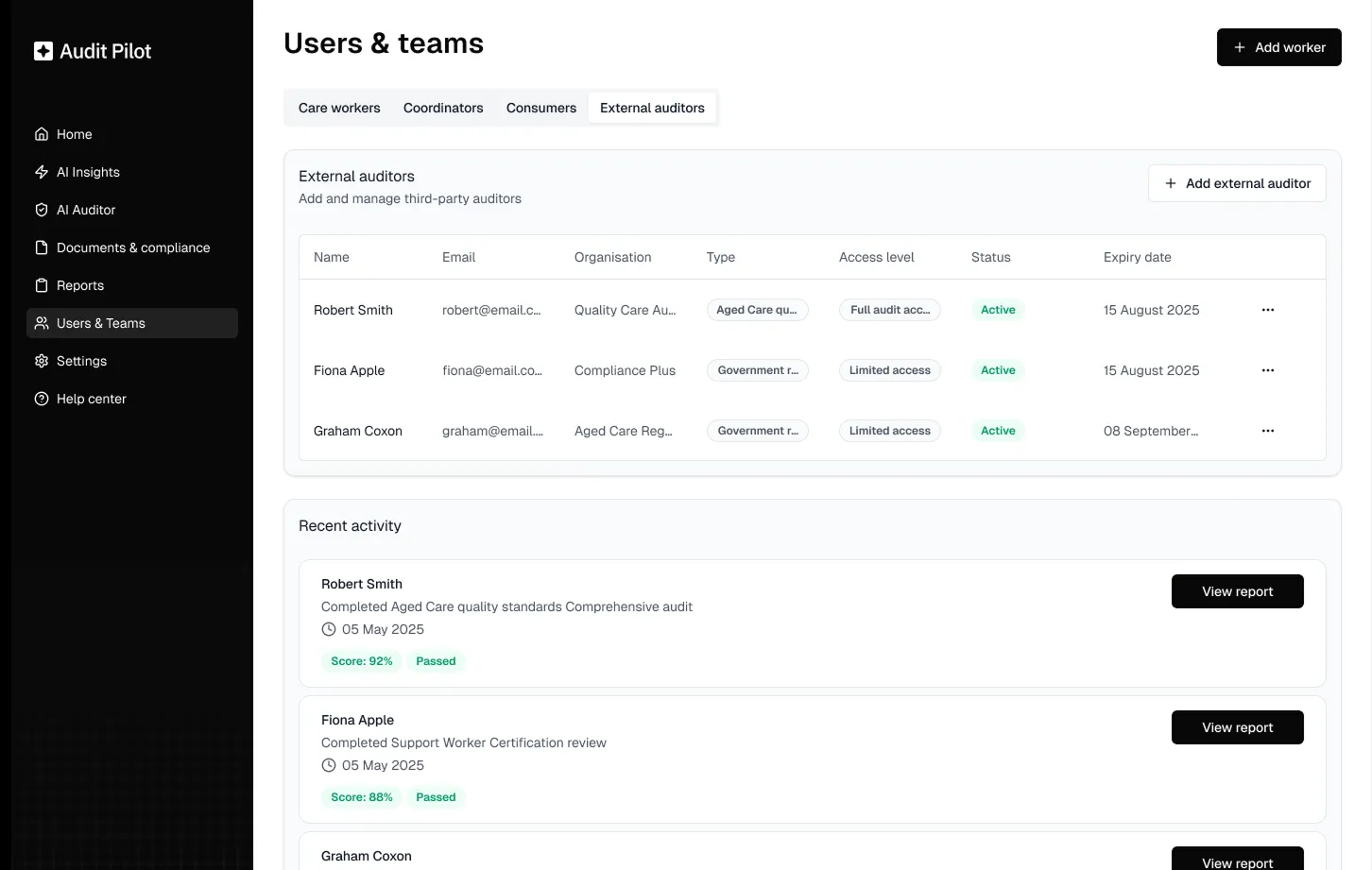Click the Name column header
The image size is (1372, 870).
tap(332, 257)
